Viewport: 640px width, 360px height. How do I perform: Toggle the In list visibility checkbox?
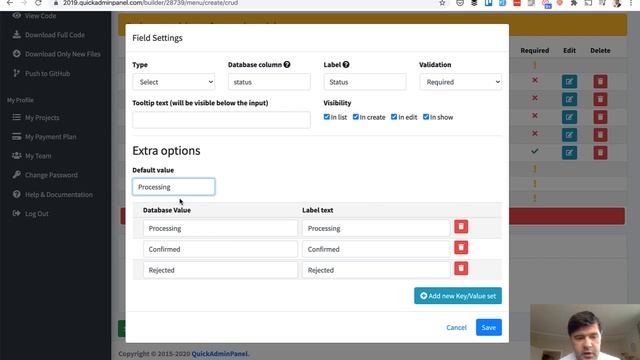[x=327, y=117]
